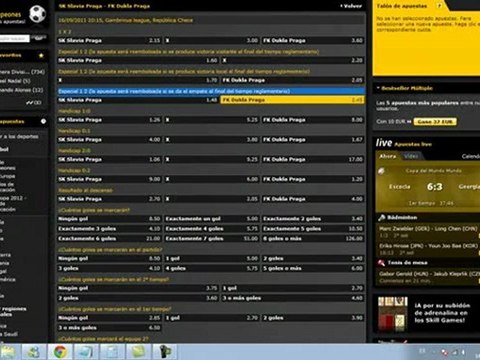Bet Exactamente 6 goles 21.00
480x360 pixels.
point(109,239)
